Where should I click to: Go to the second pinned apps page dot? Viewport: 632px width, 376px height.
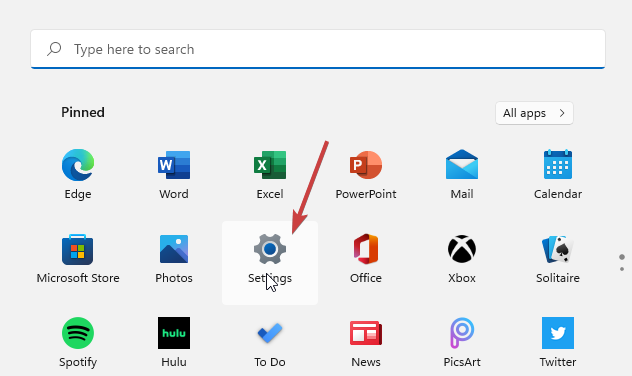[x=622, y=269]
